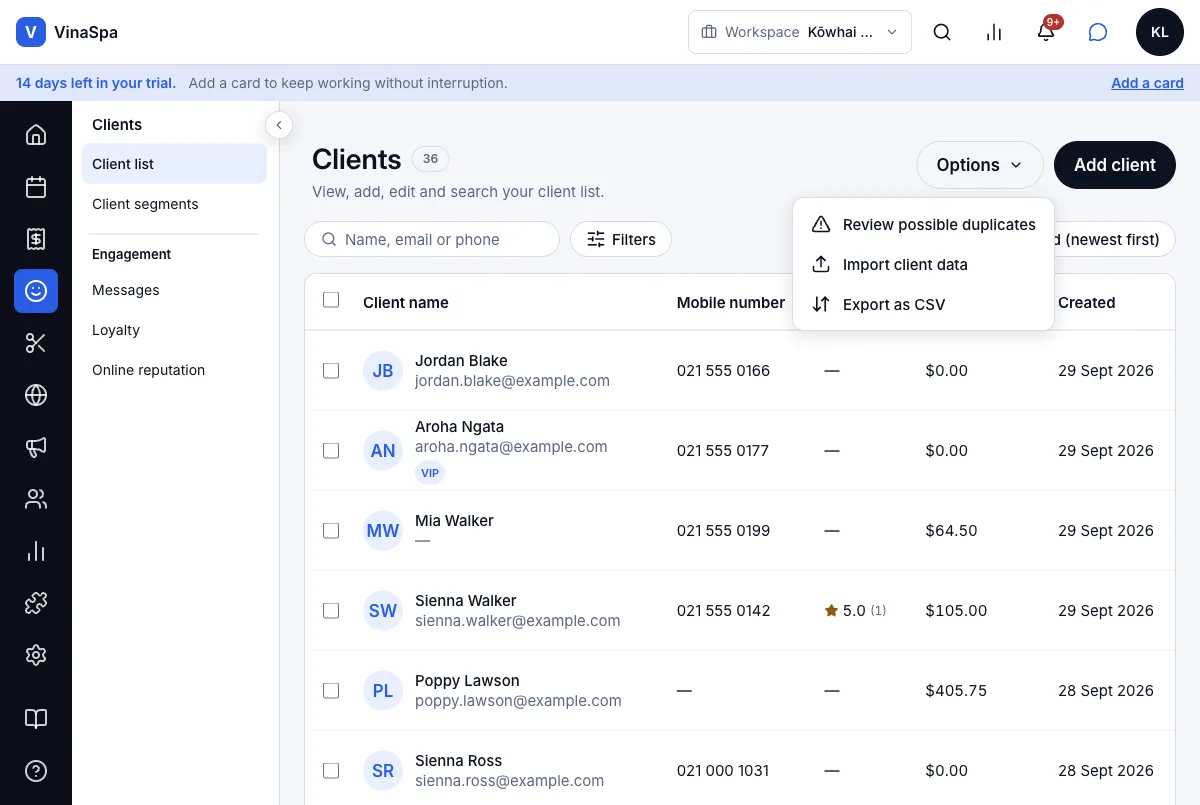Open the Sales receipt icon in sidebar
This screenshot has height=805, width=1200.
pos(36,239)
